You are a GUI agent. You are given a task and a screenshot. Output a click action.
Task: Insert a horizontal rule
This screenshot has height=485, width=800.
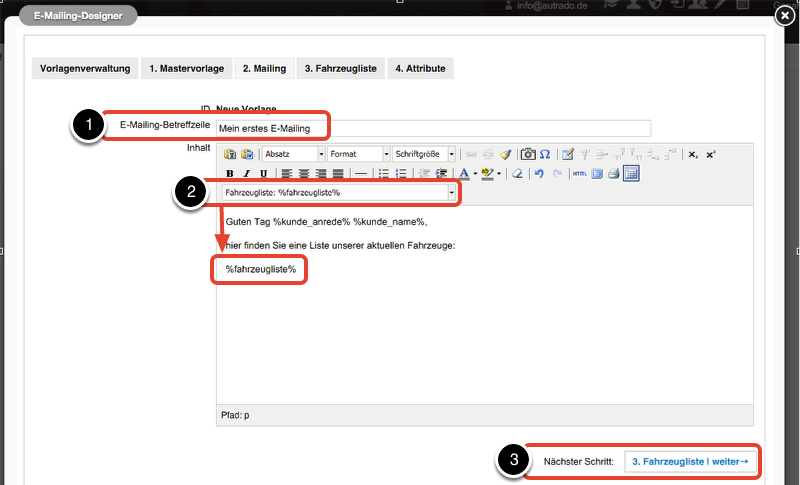click(x=361, y=173)
